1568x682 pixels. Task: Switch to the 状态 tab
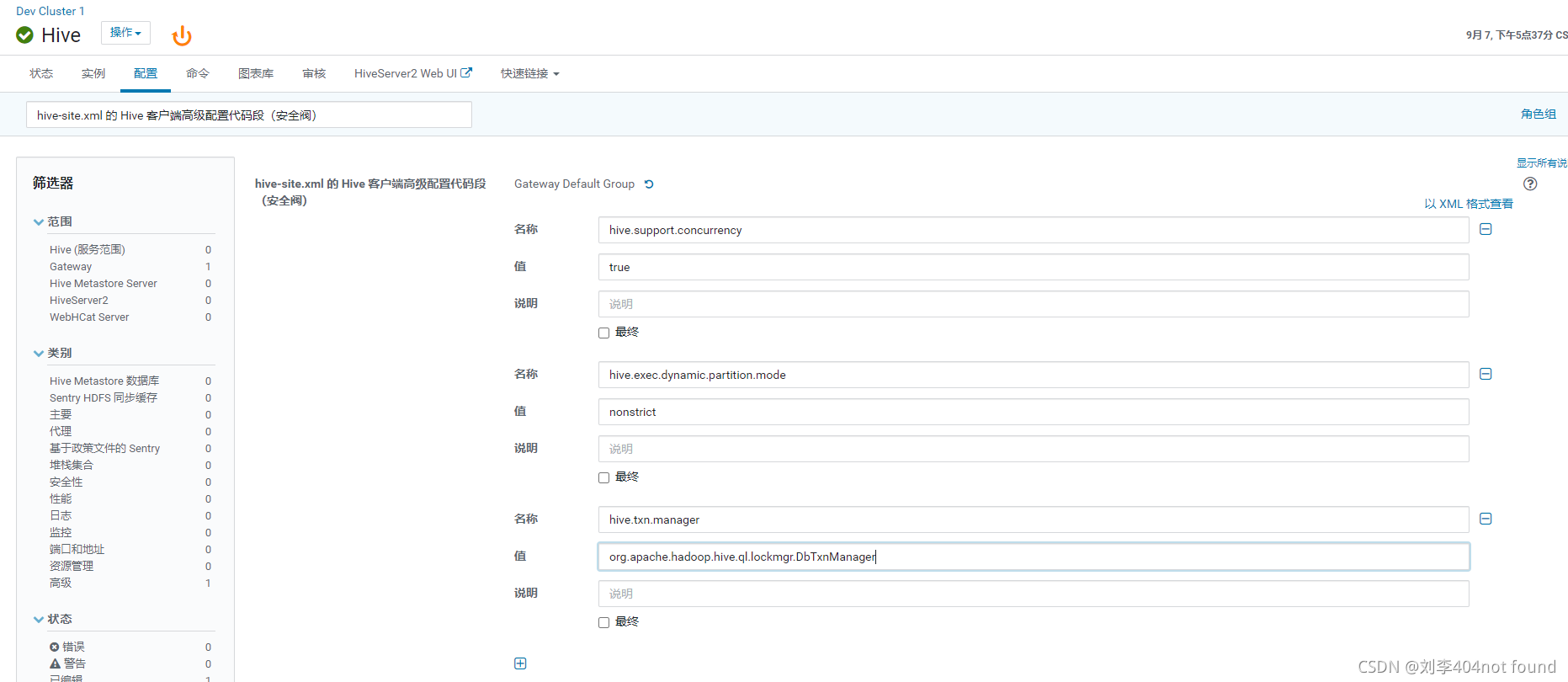click(41, 73)
